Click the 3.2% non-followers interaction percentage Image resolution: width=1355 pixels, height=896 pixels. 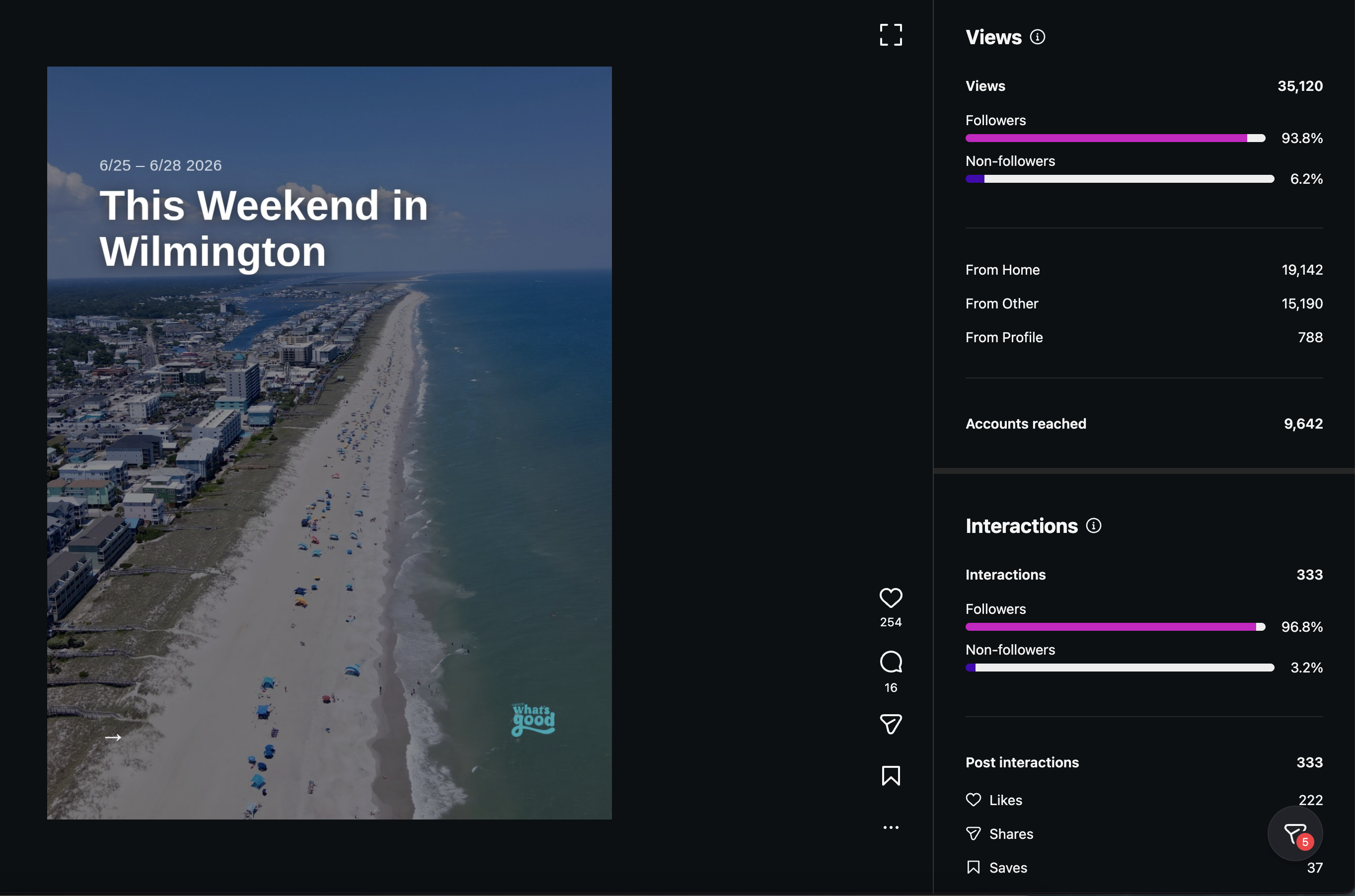point(1306,668)
